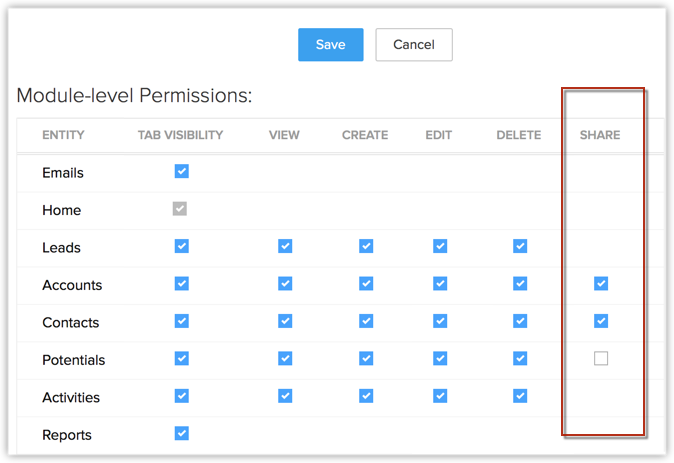Uncheck Accounts view permission
Image resolution: width=674 pixels, height=463 pixels.
[285, 284]
